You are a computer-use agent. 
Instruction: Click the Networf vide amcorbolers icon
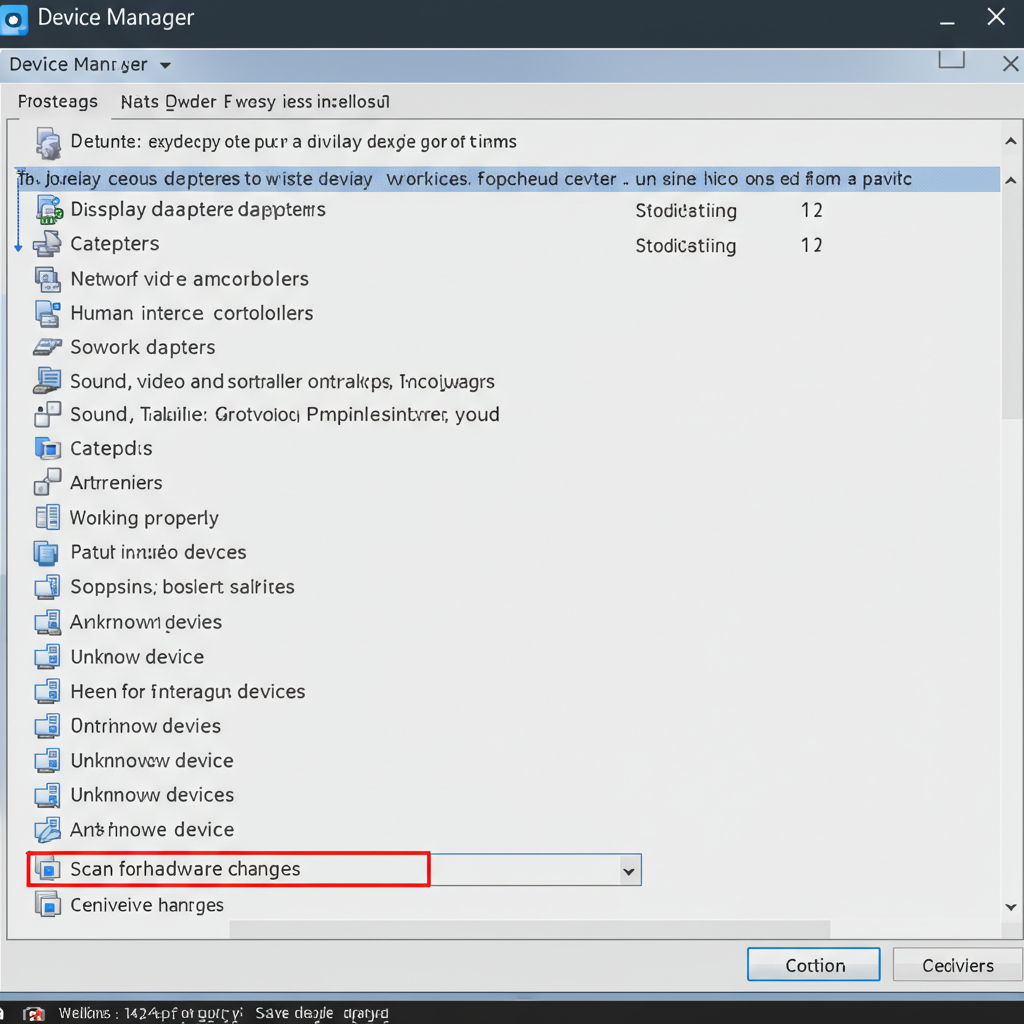48,280
